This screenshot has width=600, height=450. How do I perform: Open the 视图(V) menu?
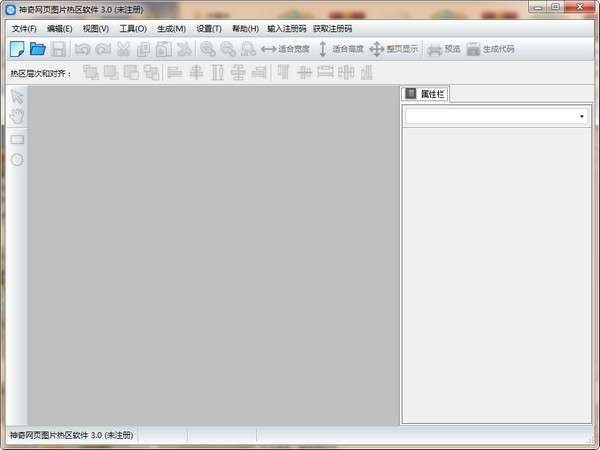tap(96, 29)
